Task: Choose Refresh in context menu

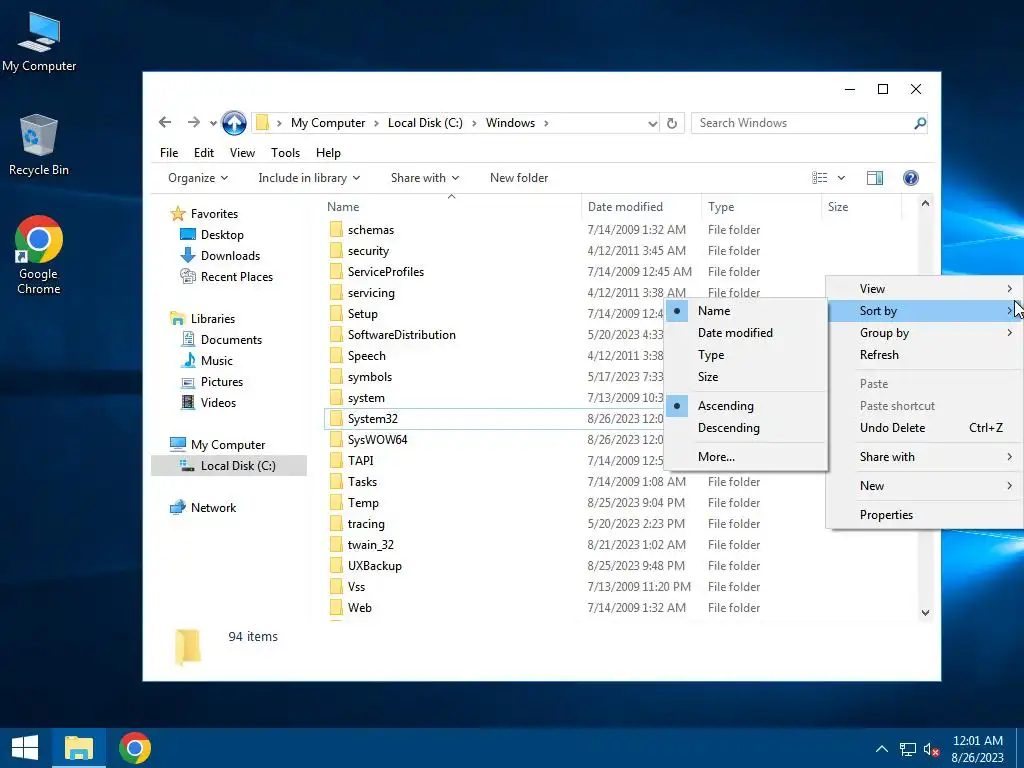Action: [x=926, y=355]
